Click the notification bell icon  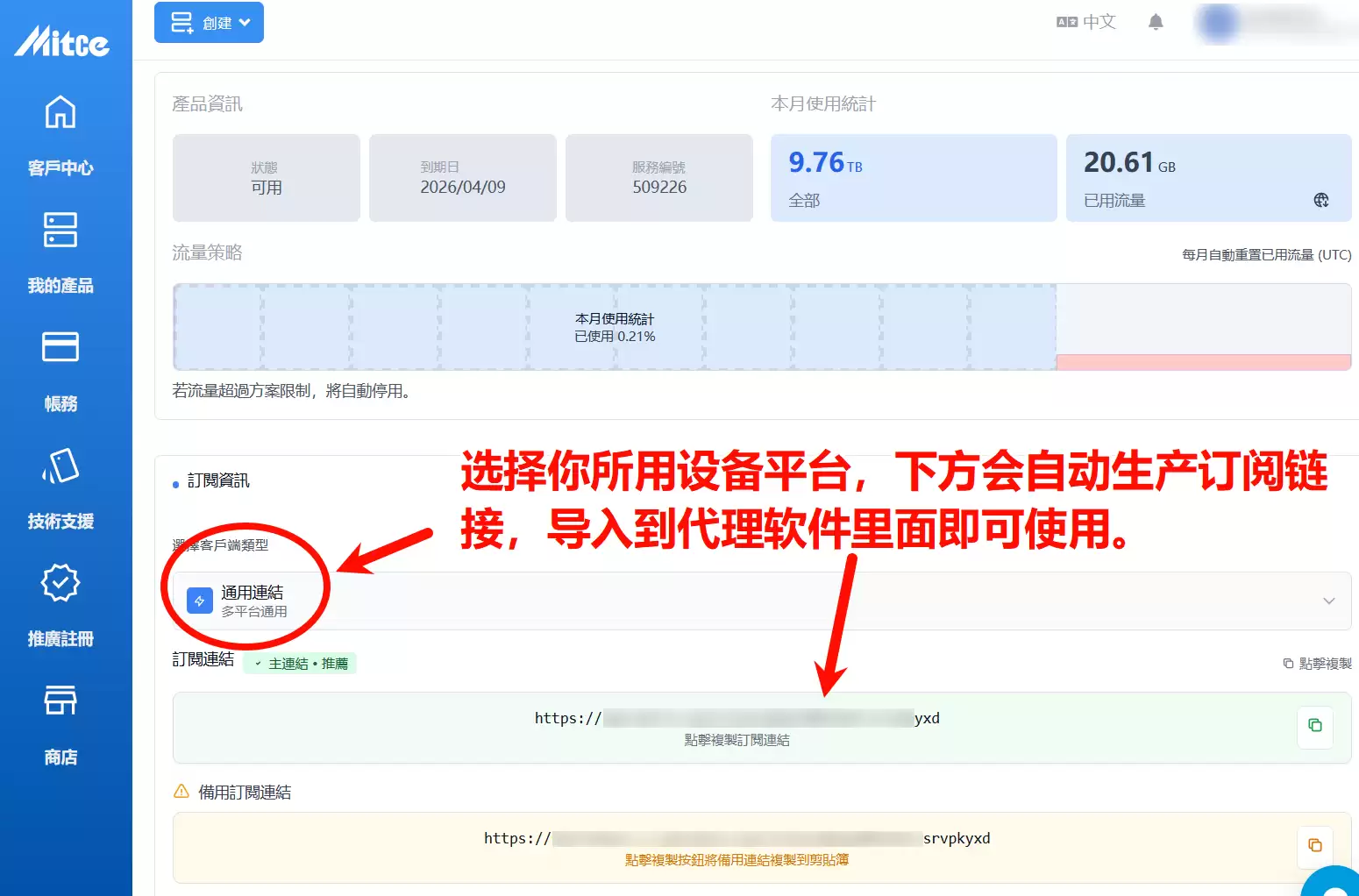pyautogui.click(x=1156, y=22)
